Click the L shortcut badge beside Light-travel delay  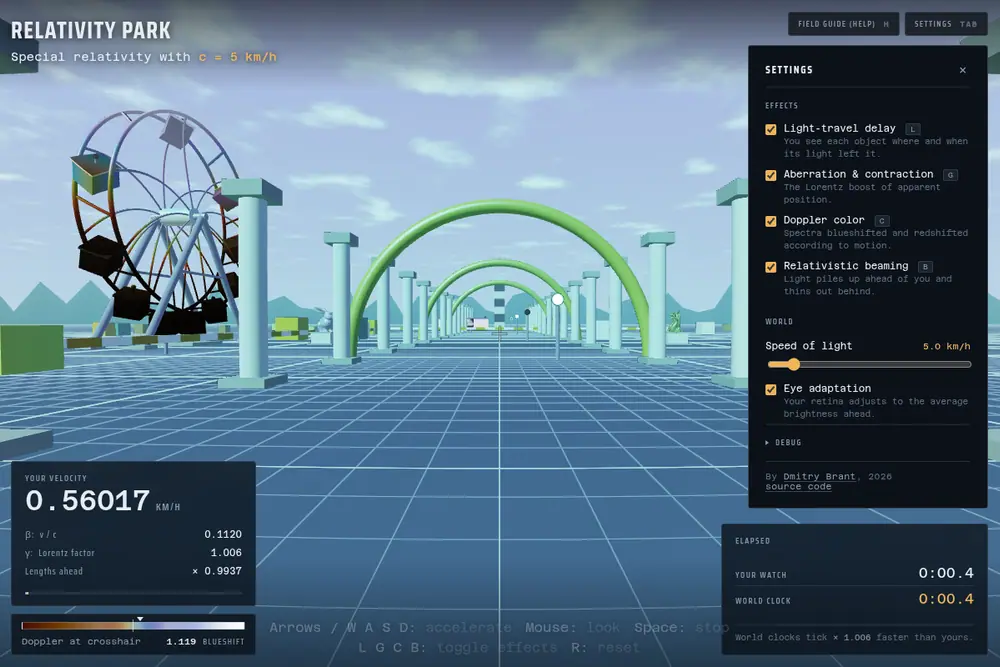pos(913,129)
